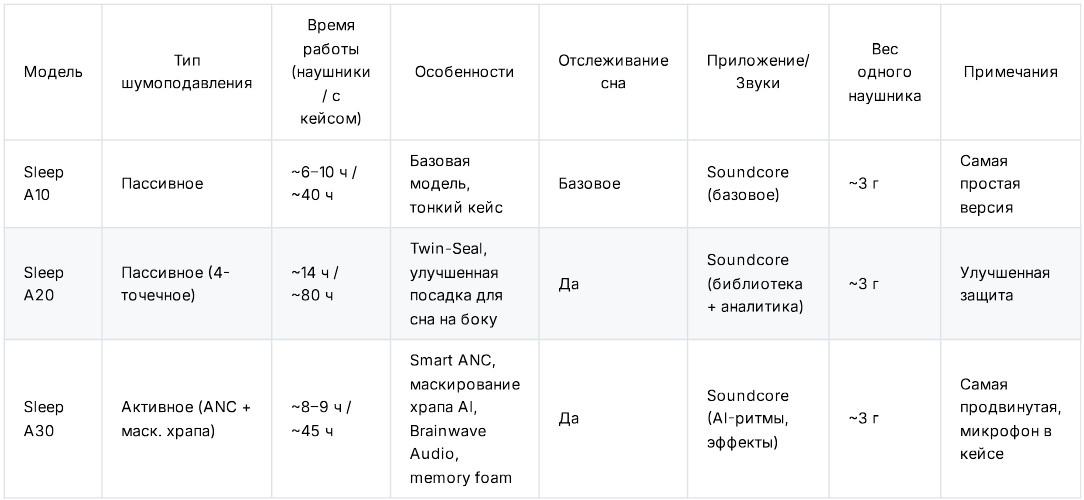Select the "Sleep A20" model cell
This screenshot has width=1084, height=500.
pyautogui.click(x=44, y=284)
